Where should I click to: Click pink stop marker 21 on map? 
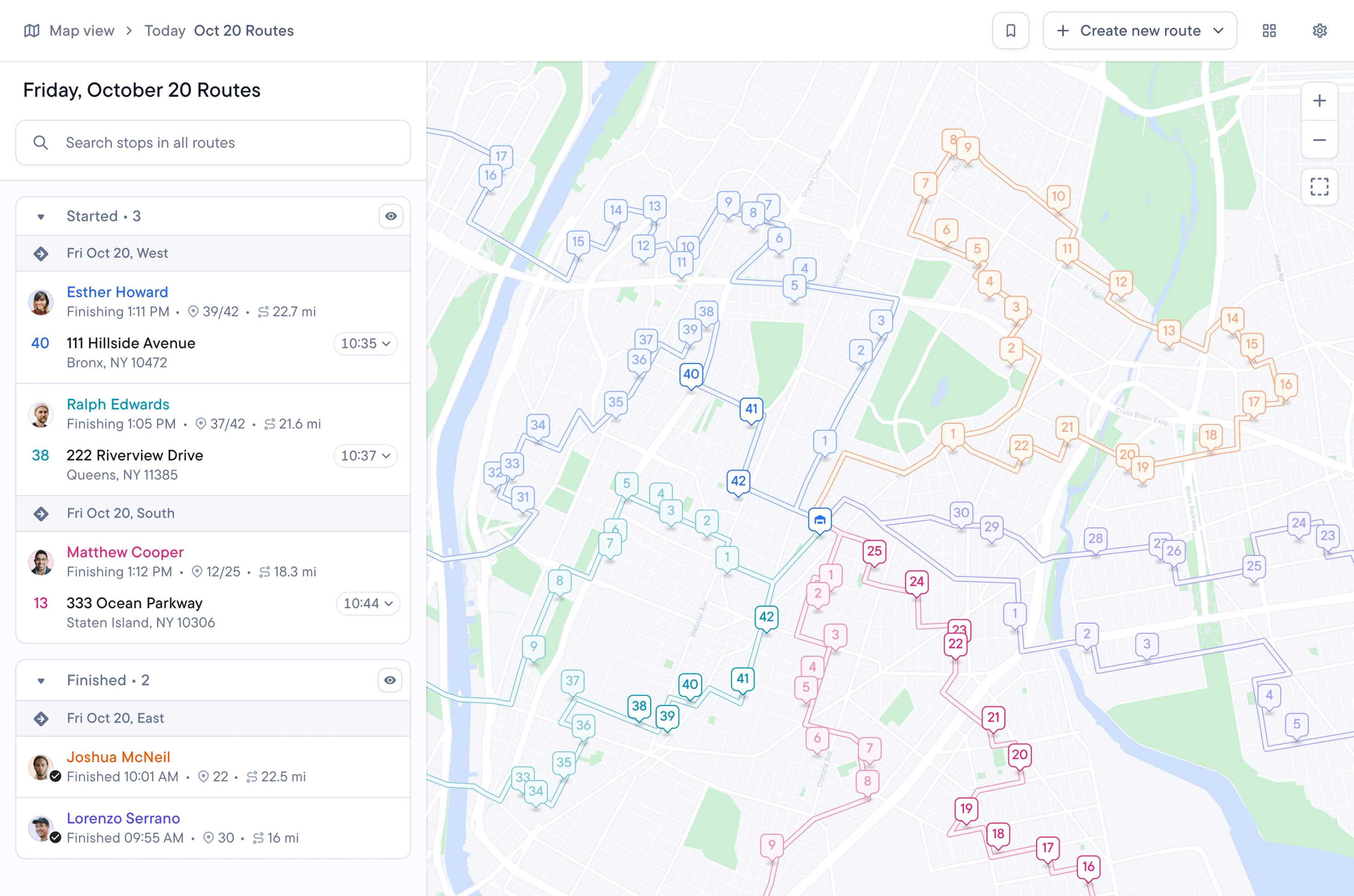coord(993,718)
